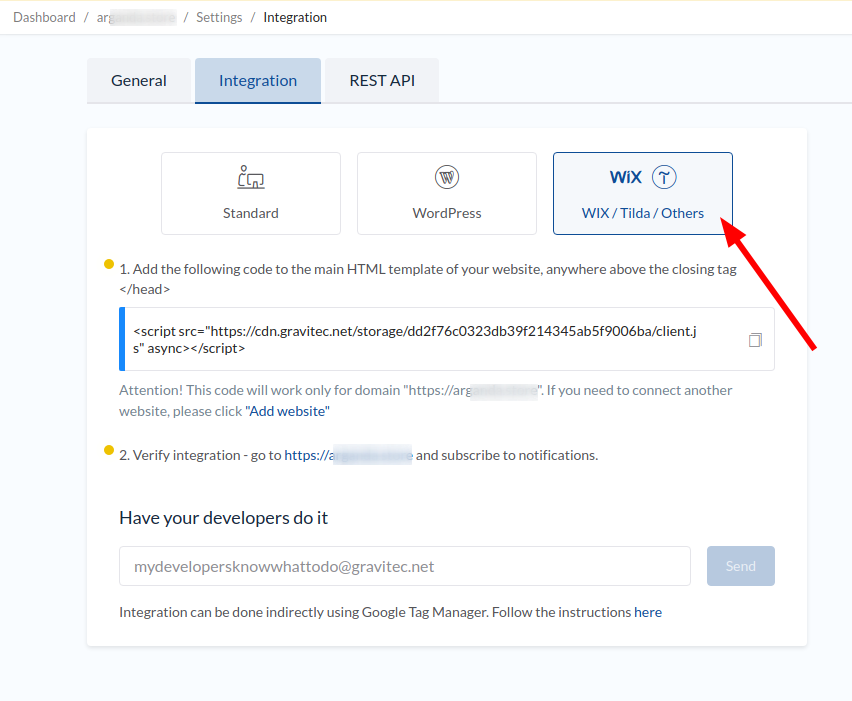The height and width of the screenshot is (701, 852).
Task: Click the Send button
Action: [741, 566]
